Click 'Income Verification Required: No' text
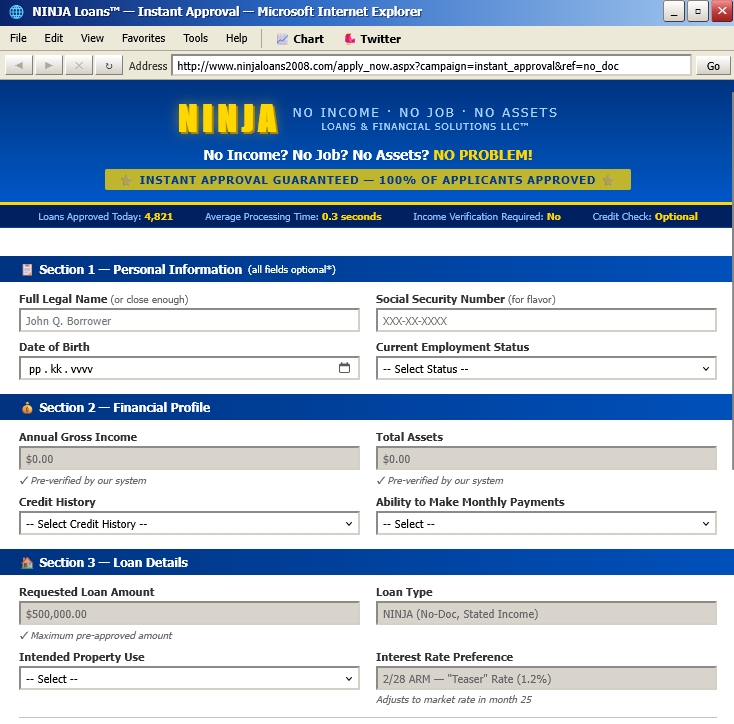Image resolution: width=734 pixels, height=724 pixels. pos(487,217)
